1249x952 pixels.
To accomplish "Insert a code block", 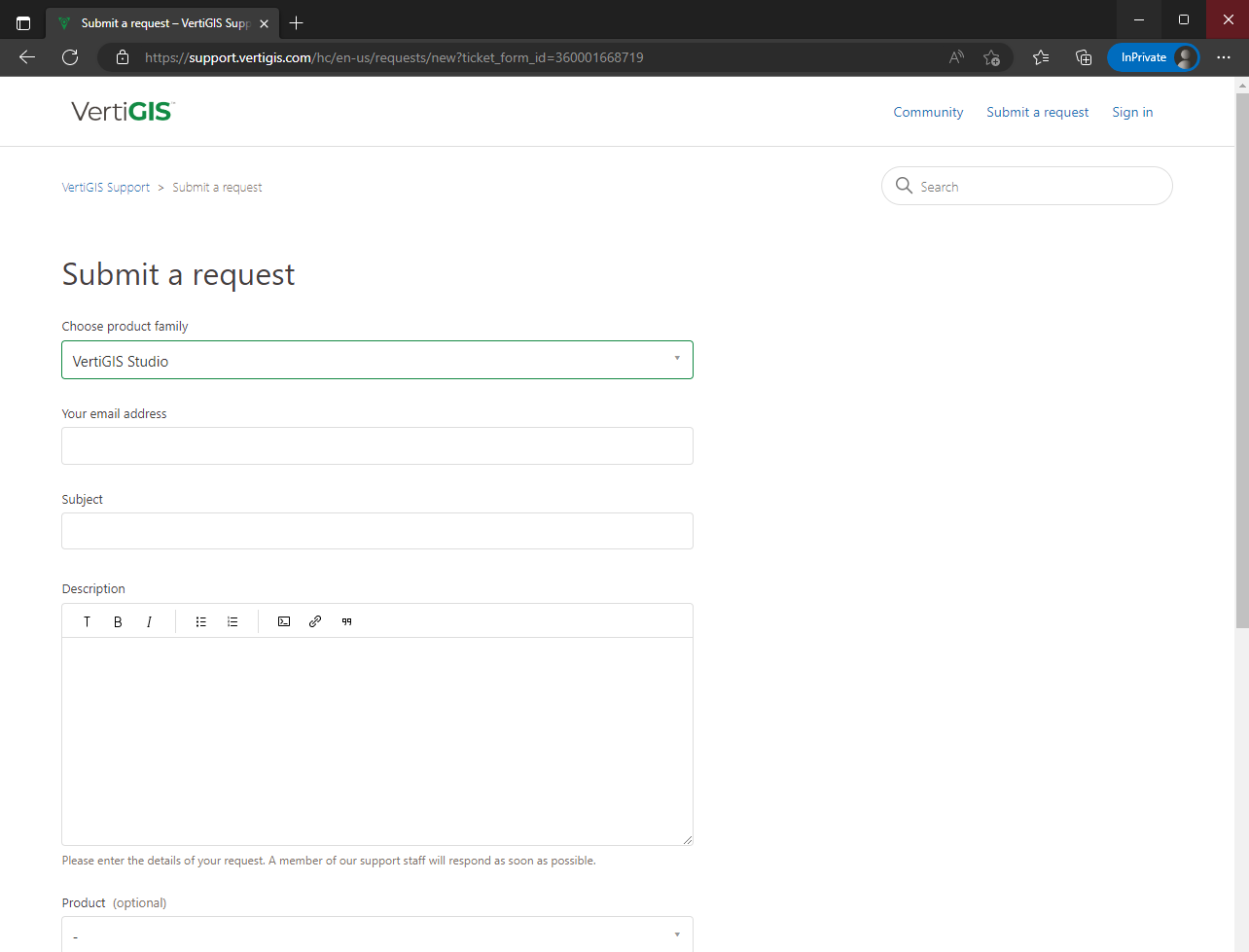I will point(284,621).
